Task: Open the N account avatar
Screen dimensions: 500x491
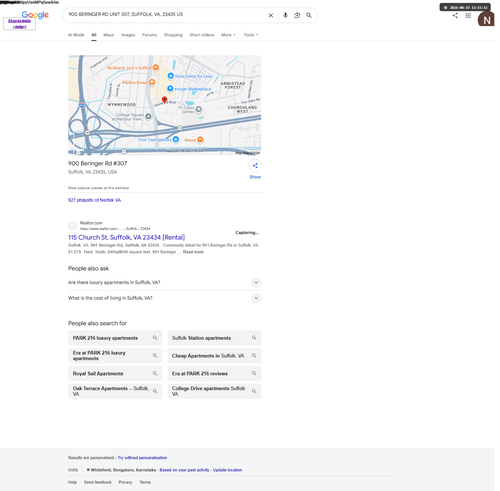Action: tap(486, 20)
